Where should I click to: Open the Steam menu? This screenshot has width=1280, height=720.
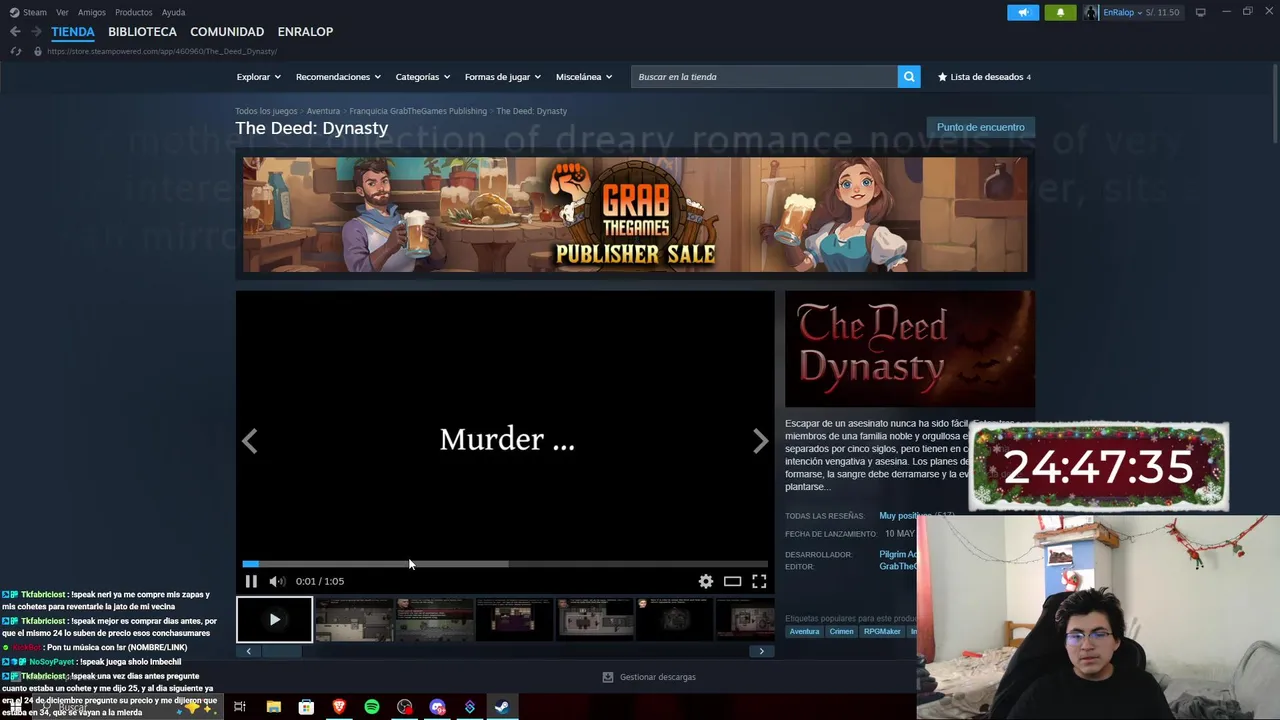point(29,12)
